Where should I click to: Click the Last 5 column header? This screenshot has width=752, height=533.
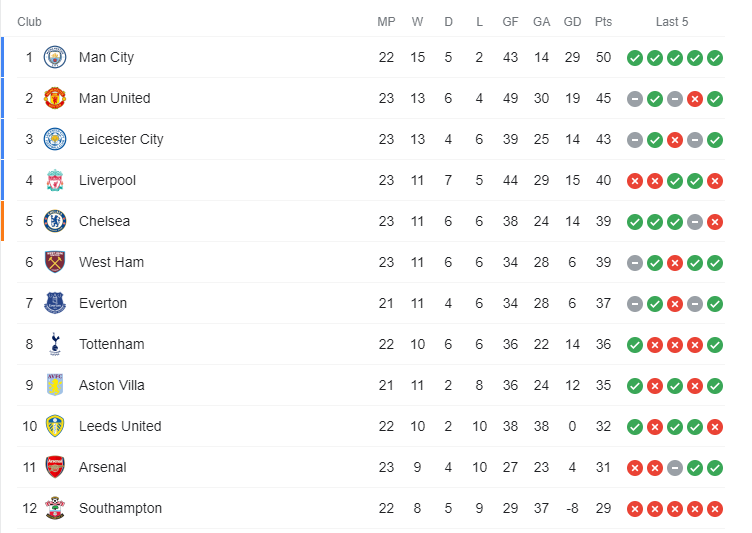(672, 22)
